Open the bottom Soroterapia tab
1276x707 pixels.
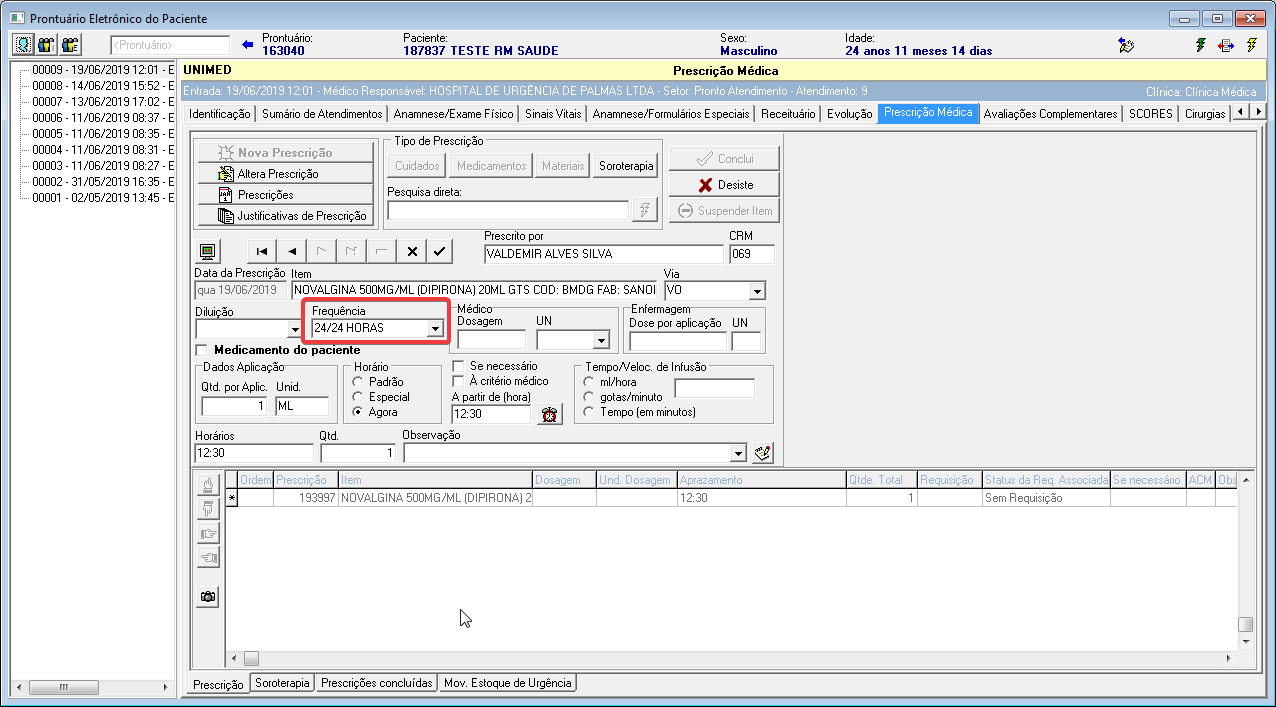click(283, 683)
